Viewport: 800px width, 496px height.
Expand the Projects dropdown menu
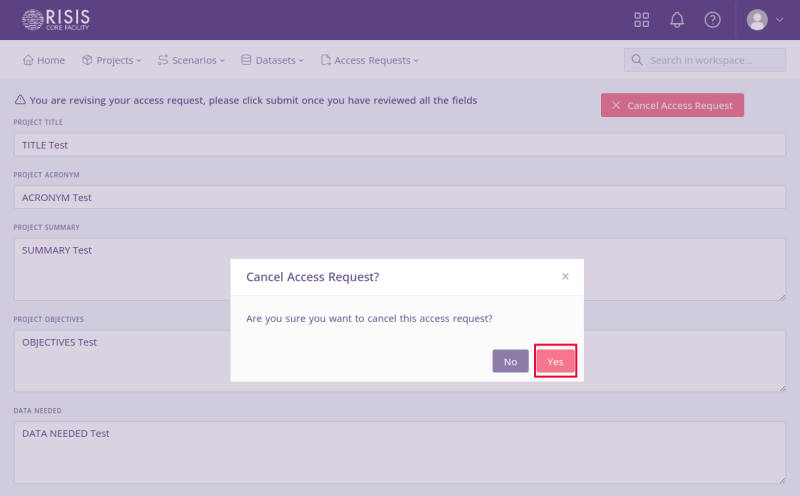(112, 61)
